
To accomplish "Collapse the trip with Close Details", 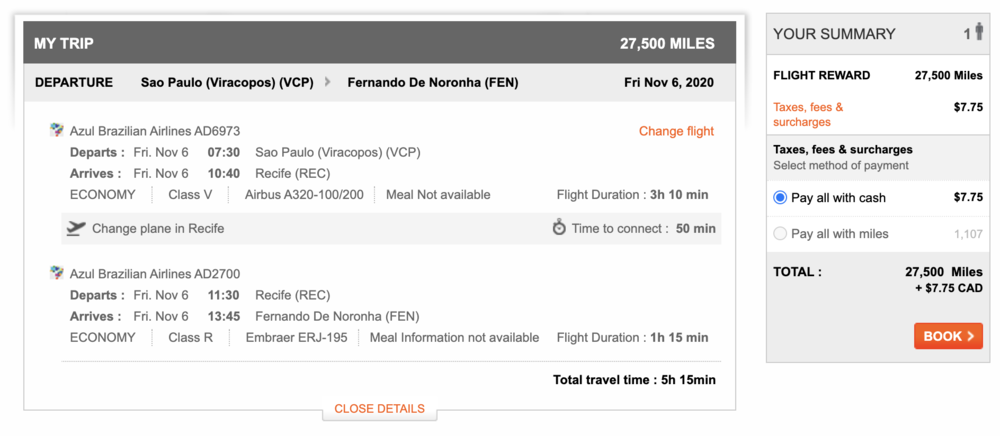I will pyautogui.click(x=379, y=409).
